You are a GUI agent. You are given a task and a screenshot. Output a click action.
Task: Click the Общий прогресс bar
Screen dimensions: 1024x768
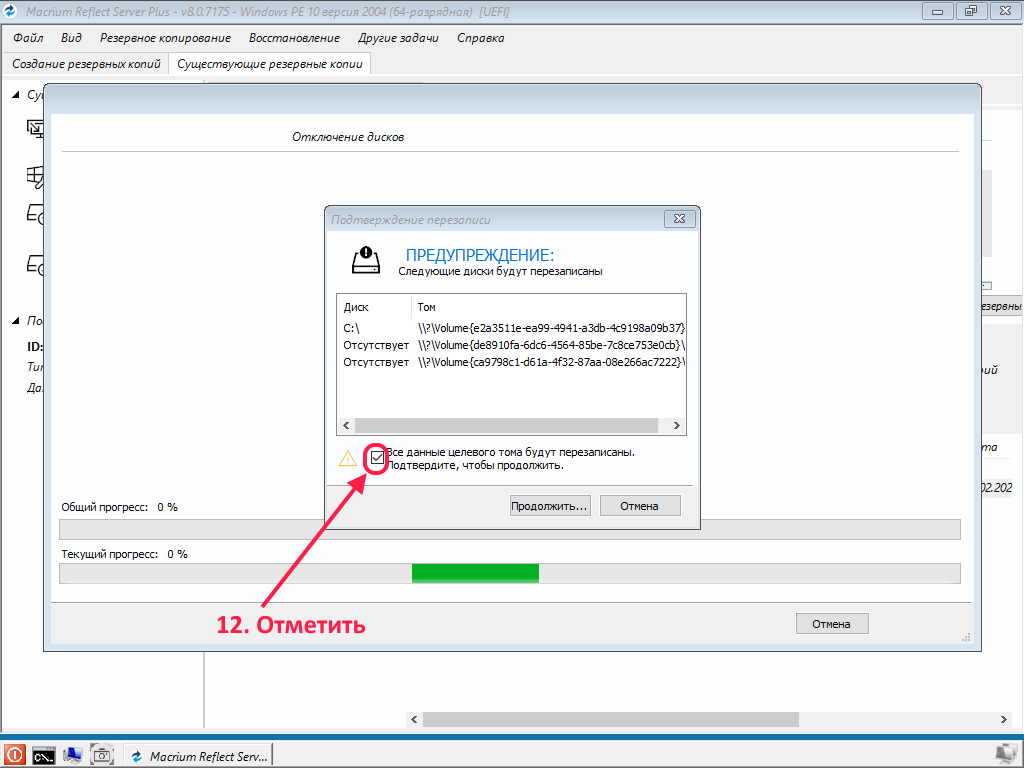(x=510, y=529)
